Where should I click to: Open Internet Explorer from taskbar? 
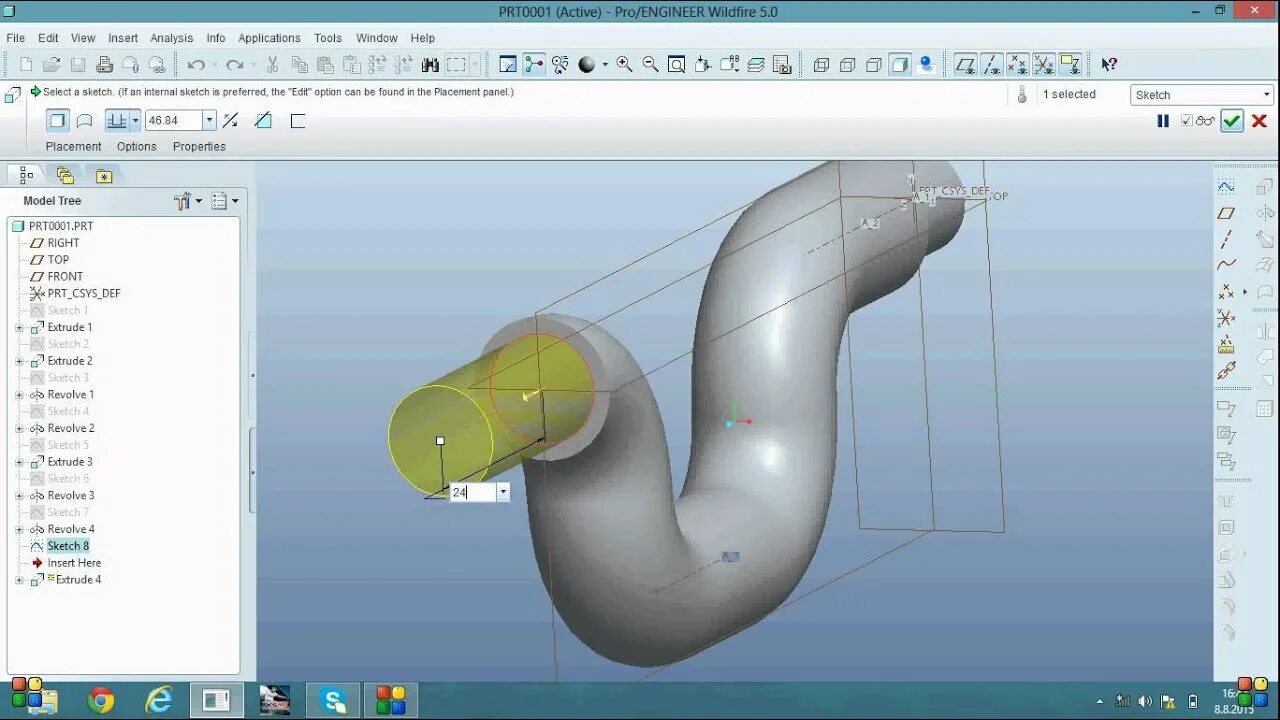pos(159,700)
